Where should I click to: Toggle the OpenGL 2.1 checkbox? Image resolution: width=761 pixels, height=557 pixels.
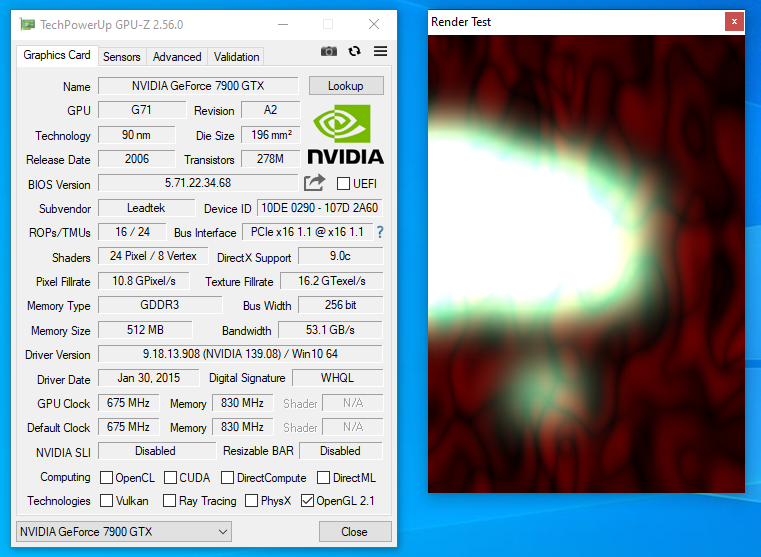tap(307, 500)
